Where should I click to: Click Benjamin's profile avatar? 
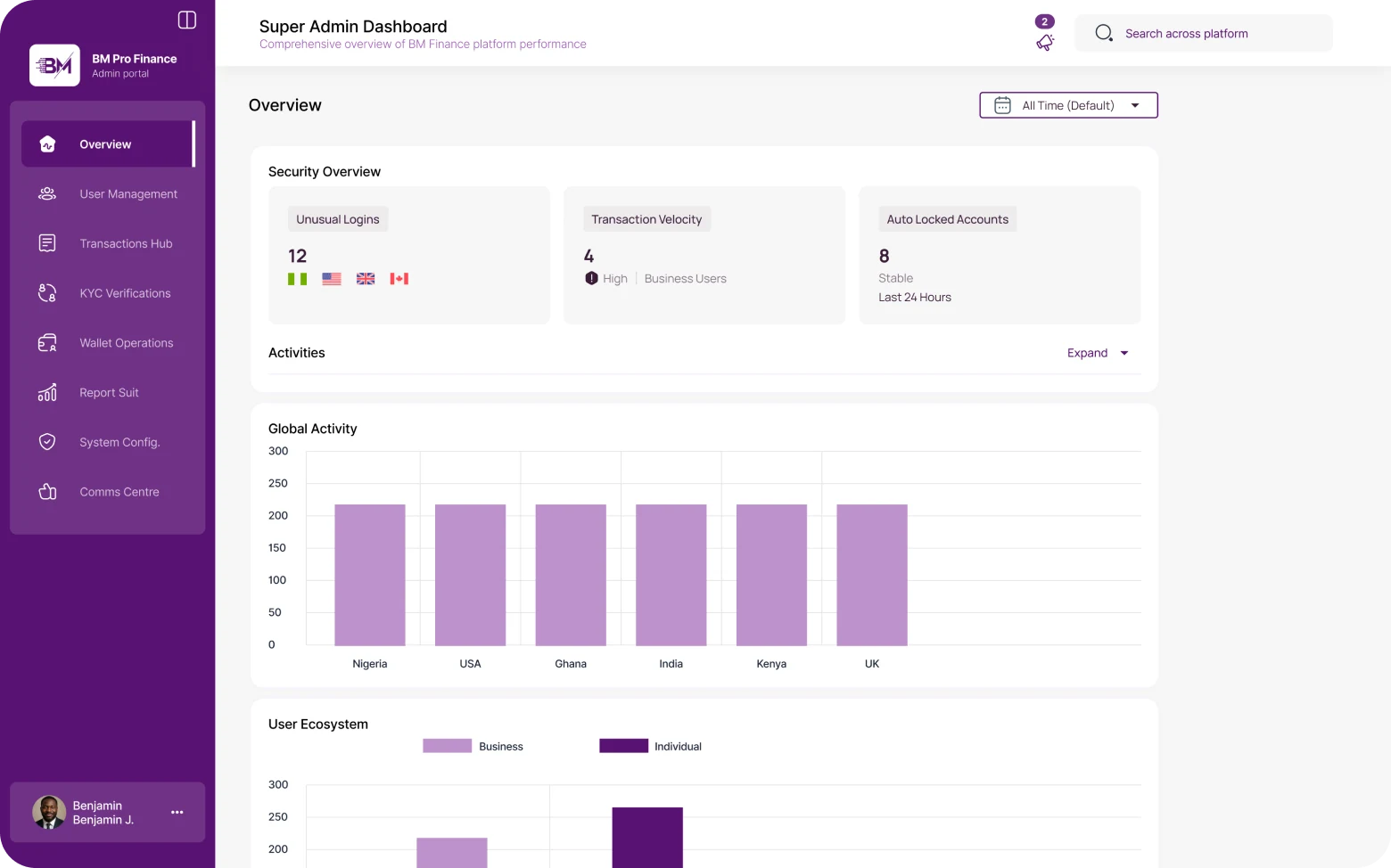click(x=49, y=812)
